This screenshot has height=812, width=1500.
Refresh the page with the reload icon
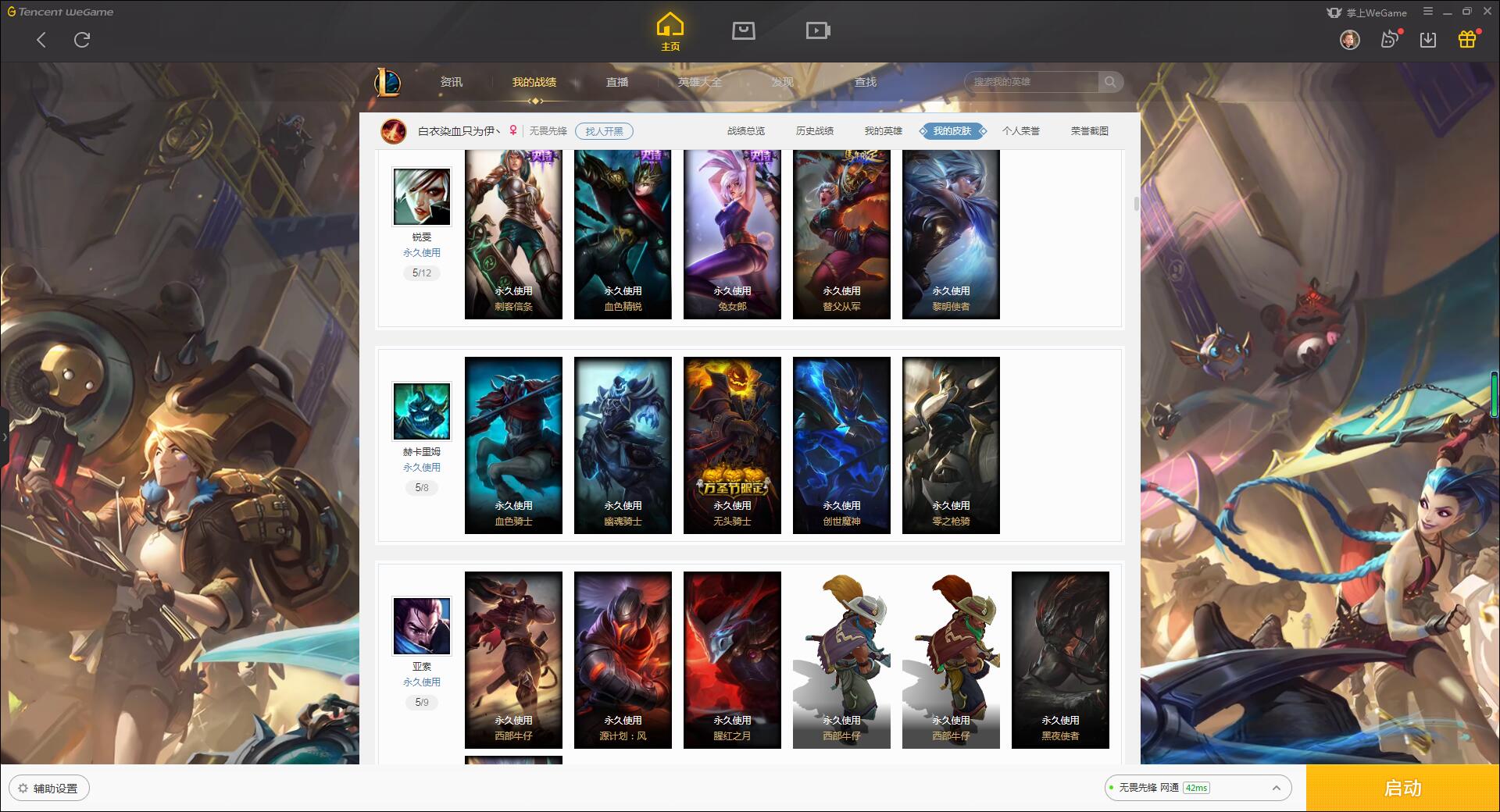(x=82, y=40)
